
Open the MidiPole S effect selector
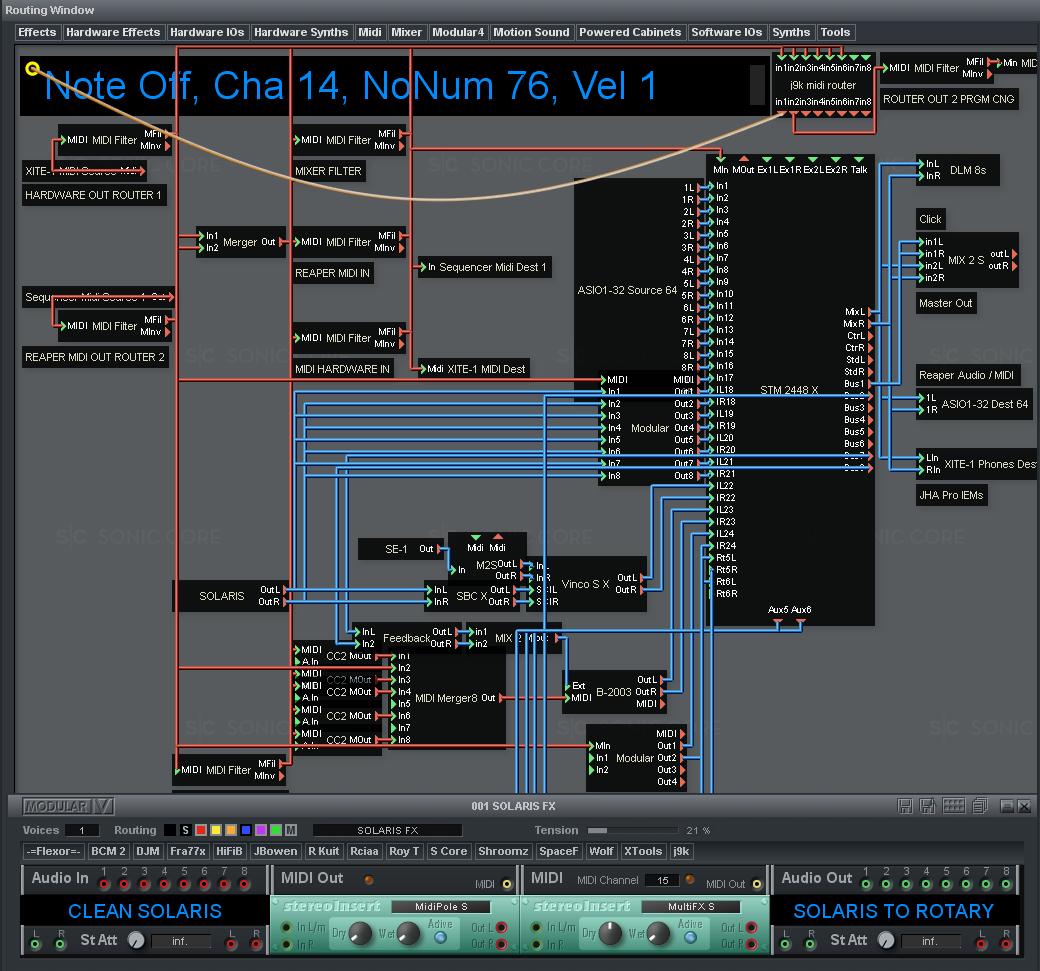[x=441, y=906]
